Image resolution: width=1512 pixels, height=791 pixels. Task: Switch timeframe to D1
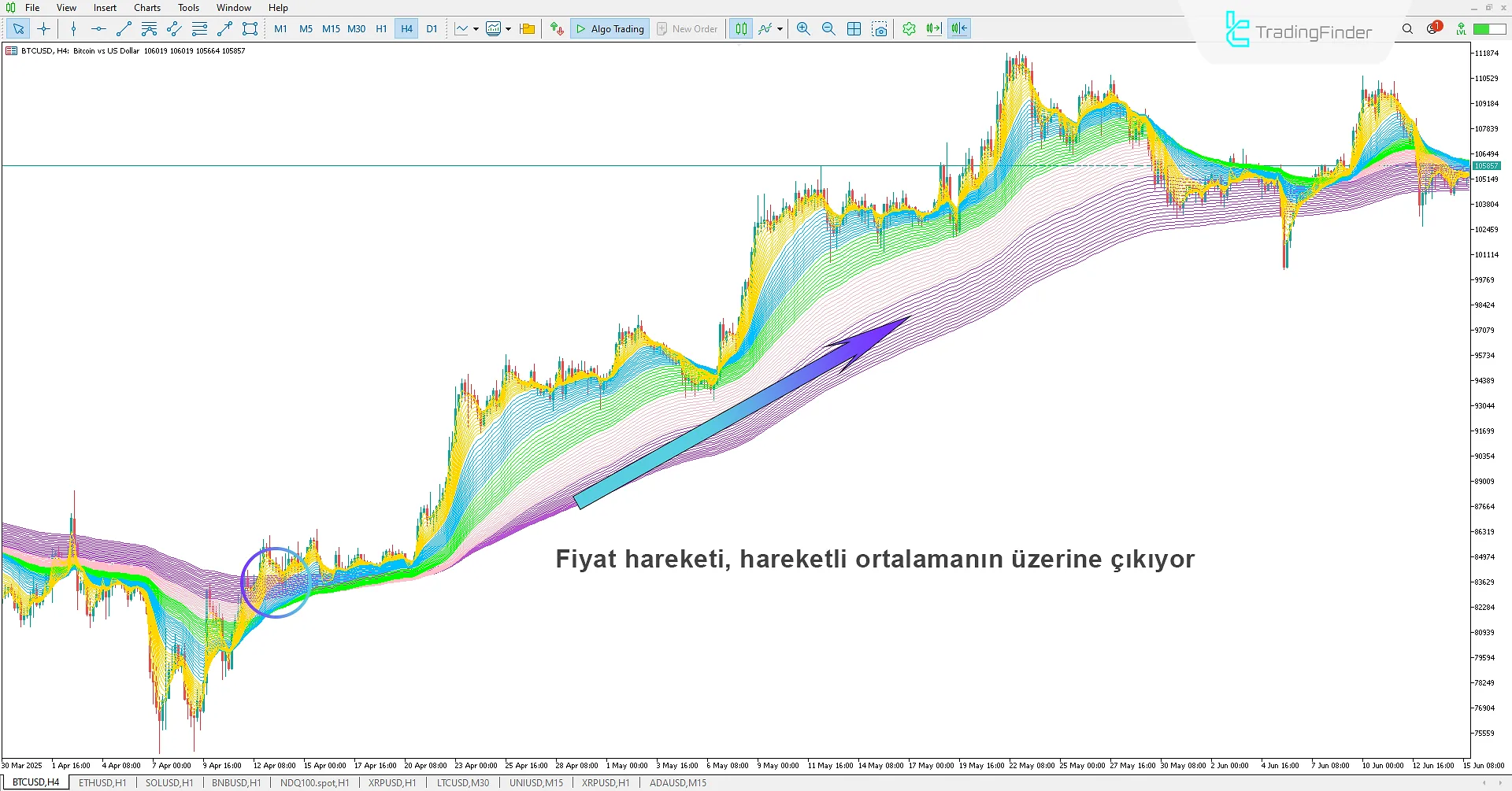432,28
